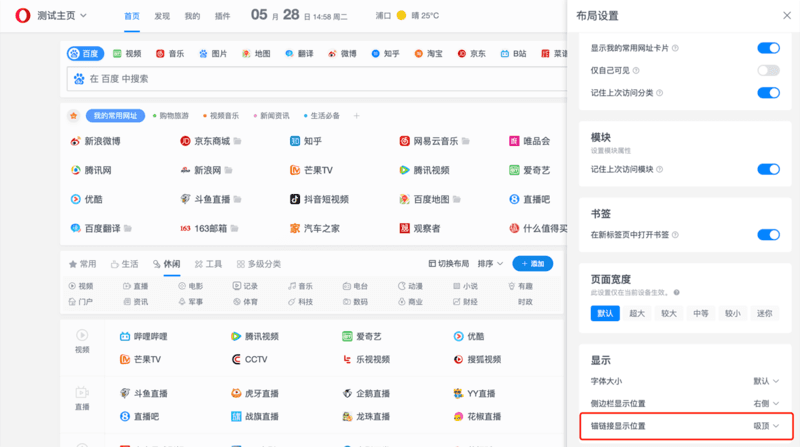Open the 侧边栏显示位置 dropdown

766,404
